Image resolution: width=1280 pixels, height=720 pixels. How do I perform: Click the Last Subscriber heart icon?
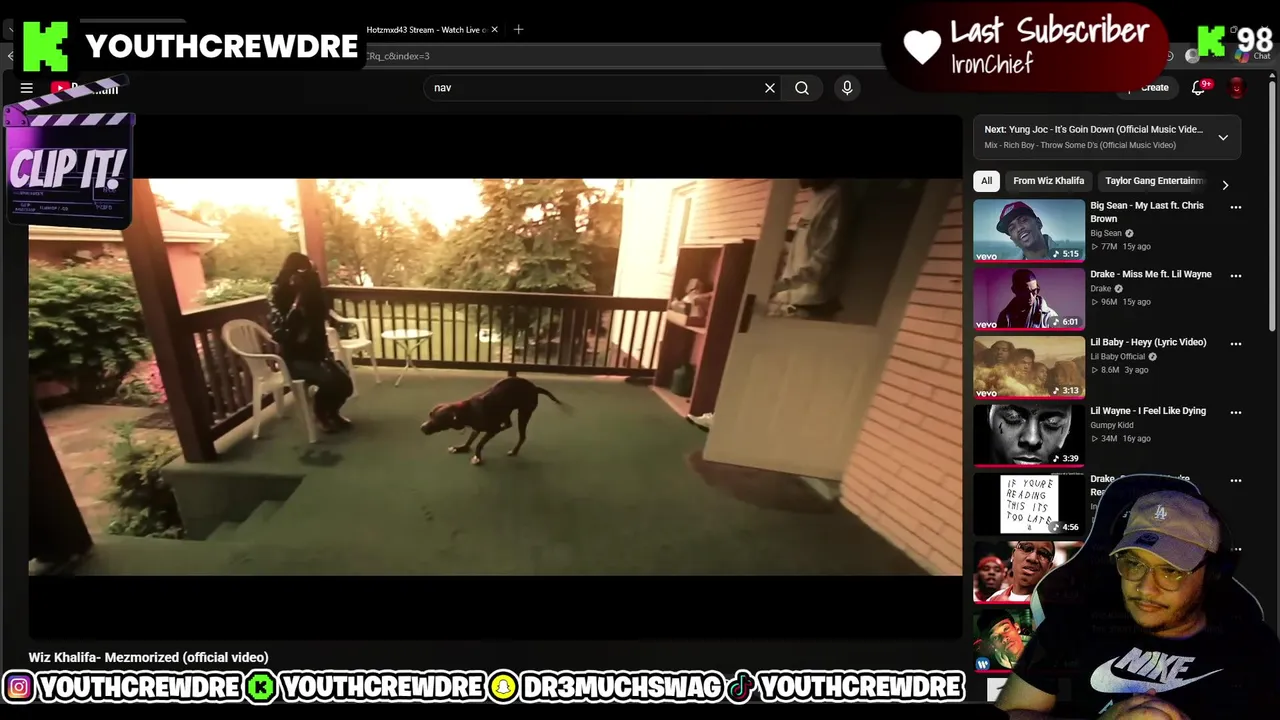coord(922,46)
